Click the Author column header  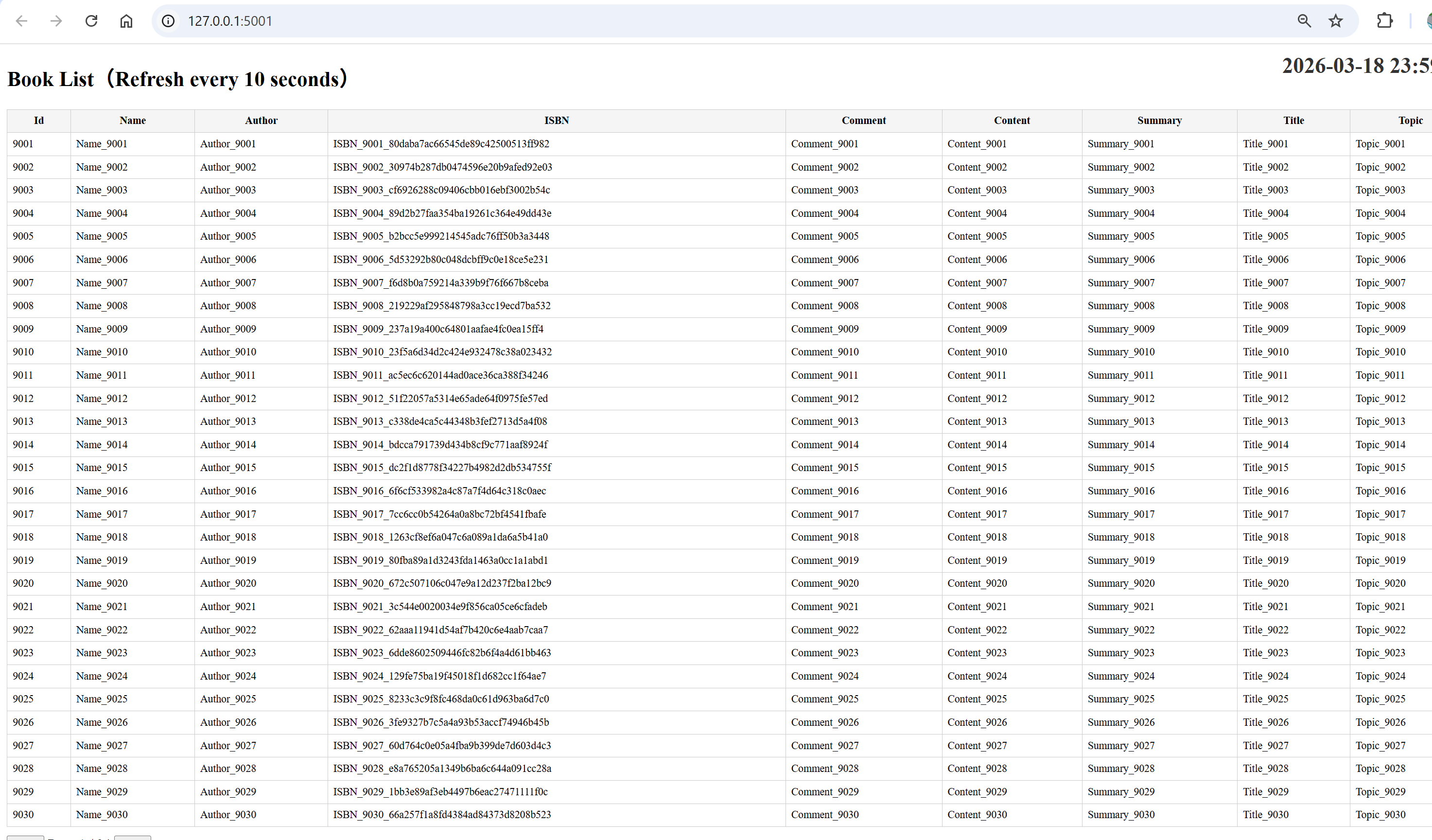(261, 121)
